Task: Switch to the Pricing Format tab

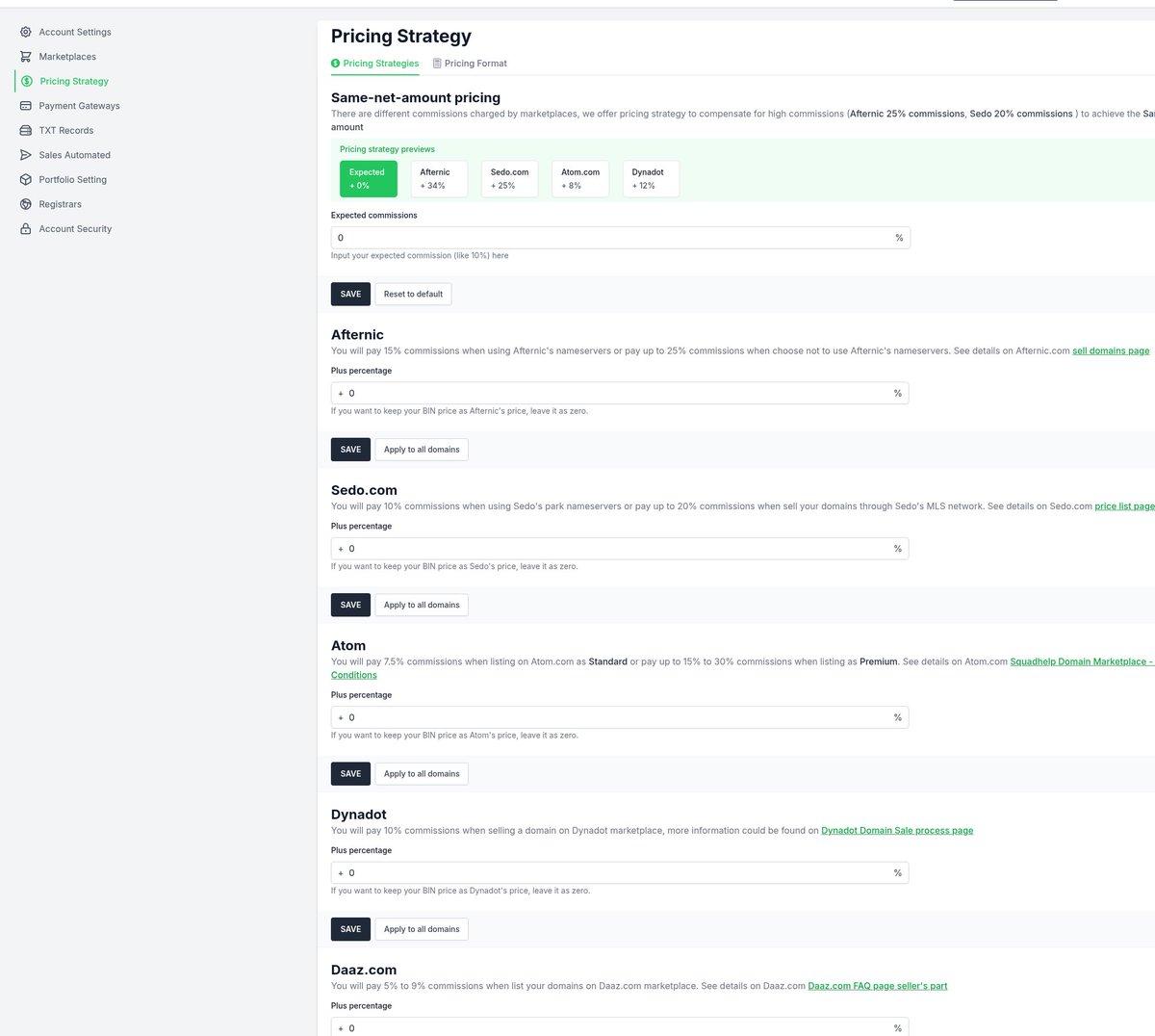Action: click(470, 64)
